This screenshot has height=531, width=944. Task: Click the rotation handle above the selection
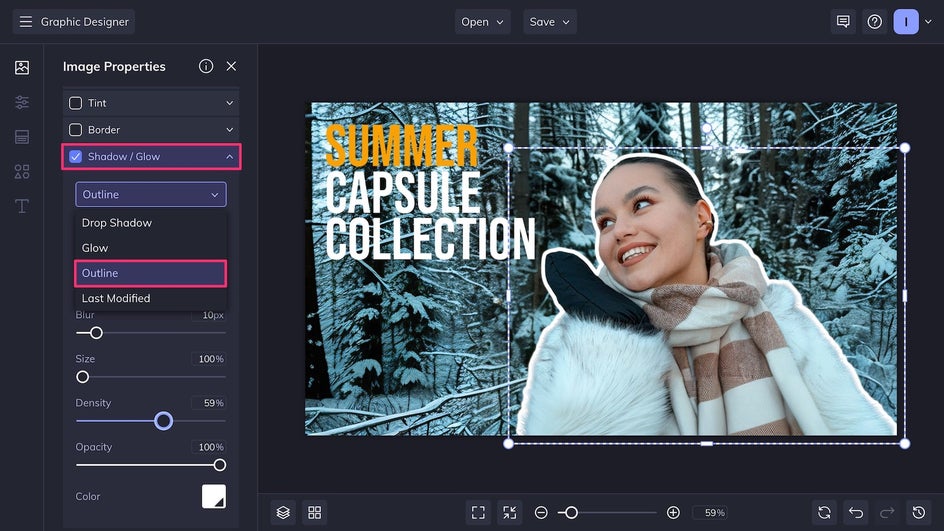(707, 128)
